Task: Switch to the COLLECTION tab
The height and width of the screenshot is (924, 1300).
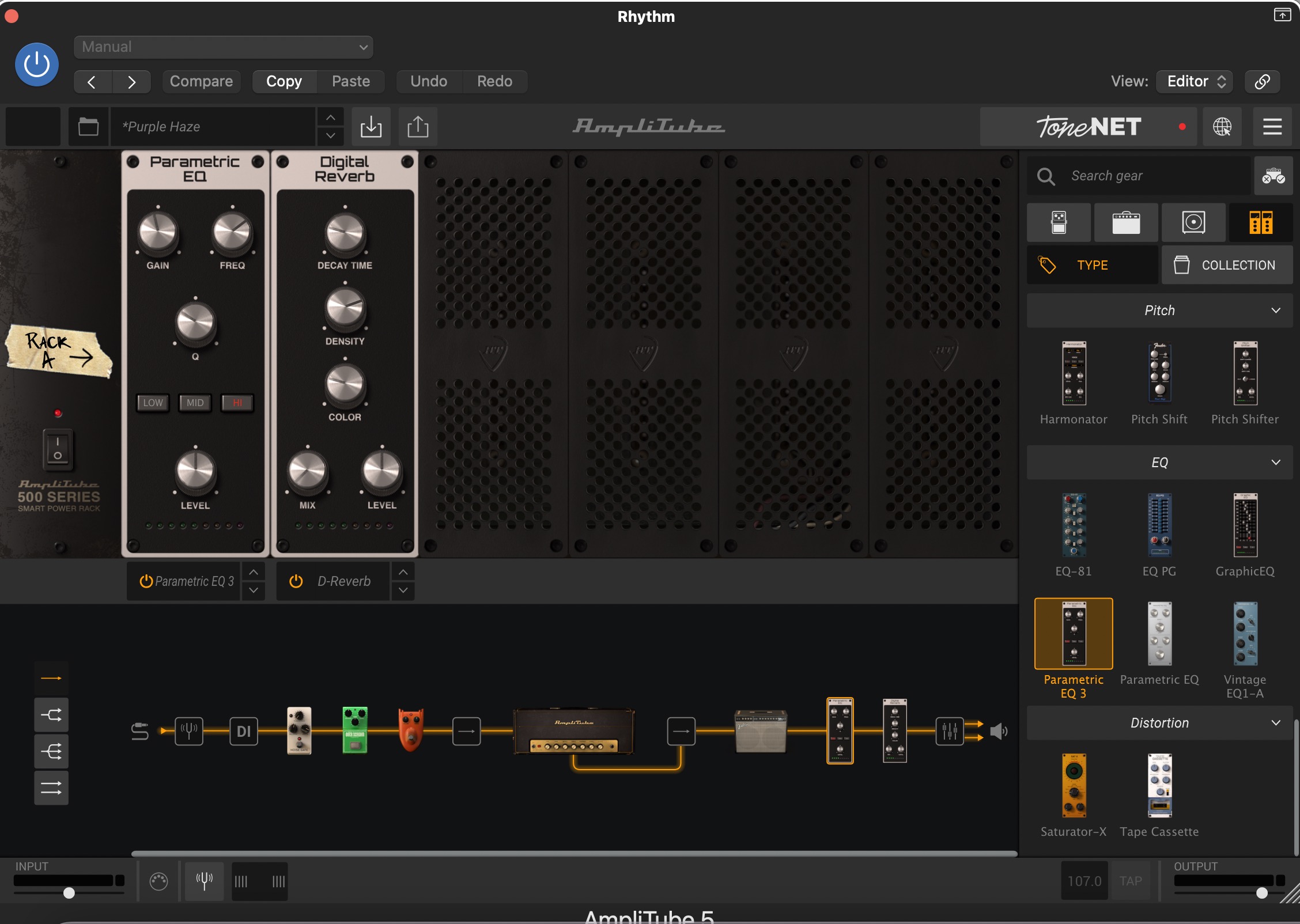Action: tap(1227, 265)
